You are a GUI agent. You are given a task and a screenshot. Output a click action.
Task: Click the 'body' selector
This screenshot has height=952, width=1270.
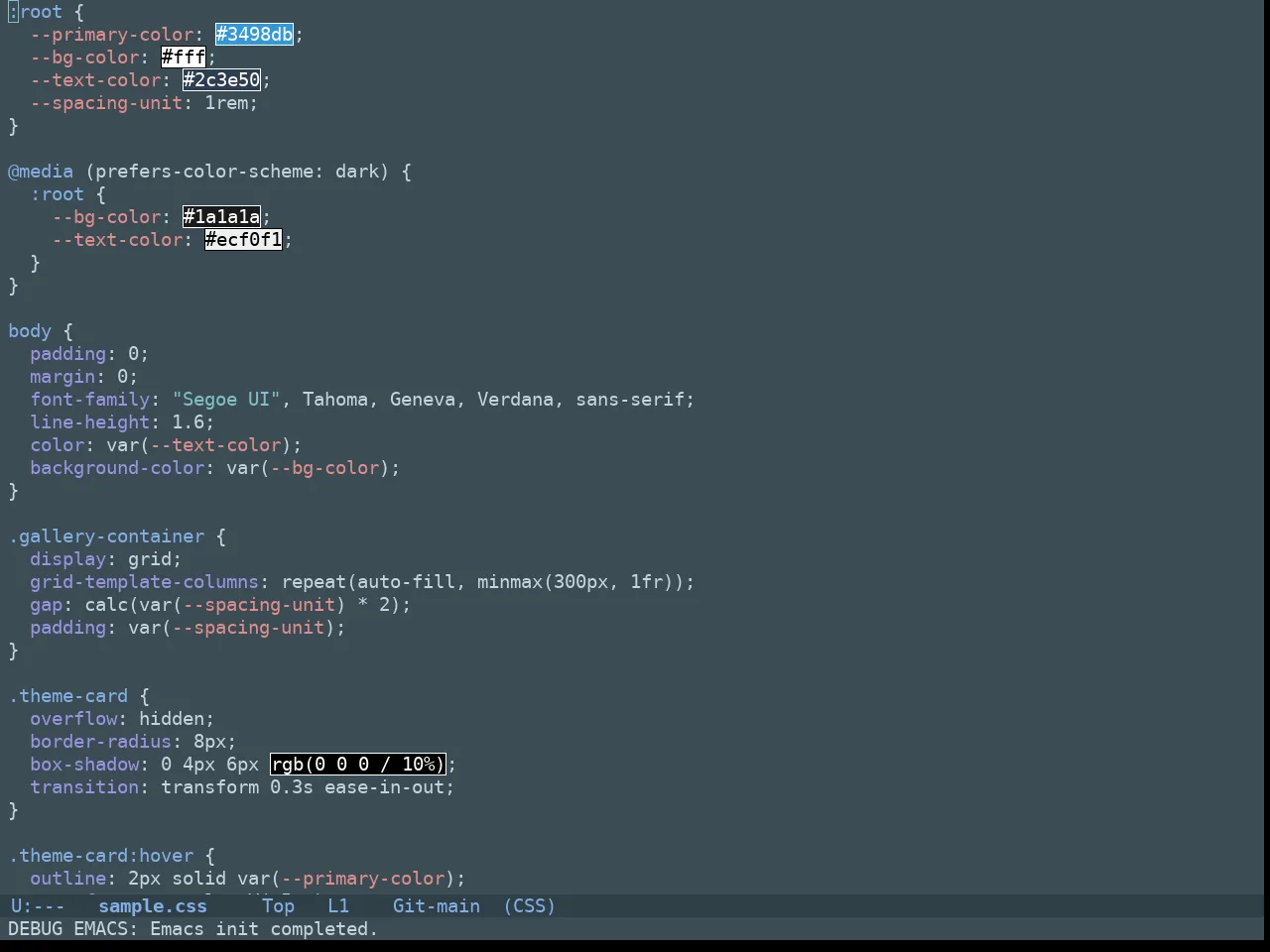pyautogui.click(x=30, y=331)
